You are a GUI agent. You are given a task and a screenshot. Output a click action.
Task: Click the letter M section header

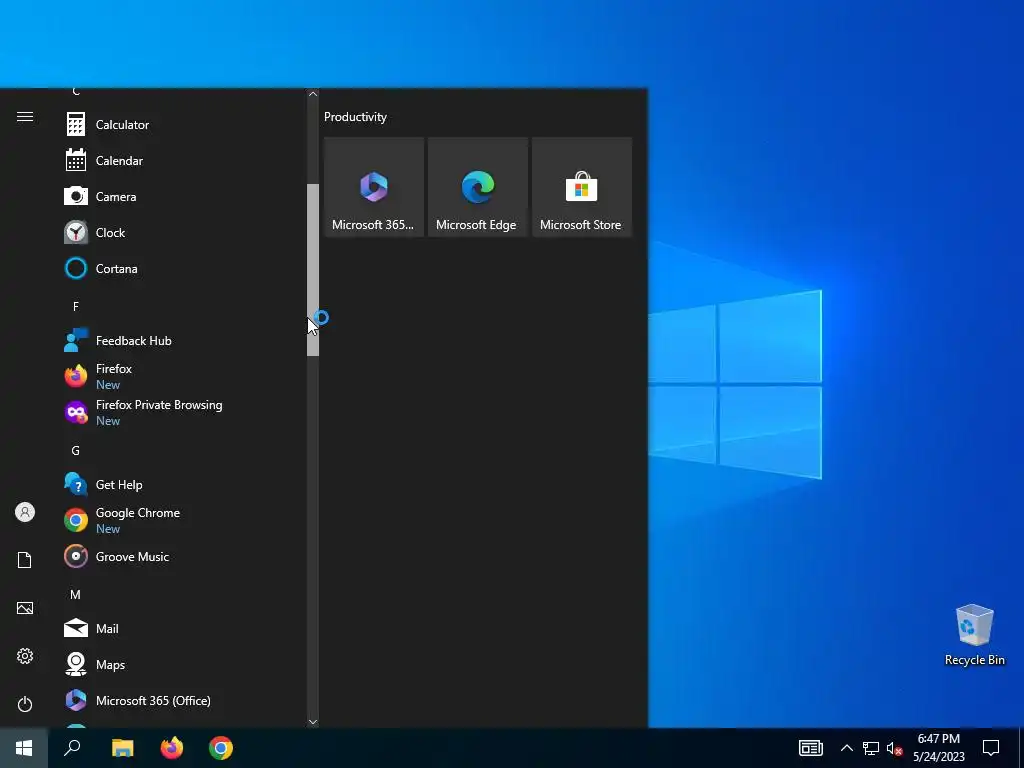[76, 594]
